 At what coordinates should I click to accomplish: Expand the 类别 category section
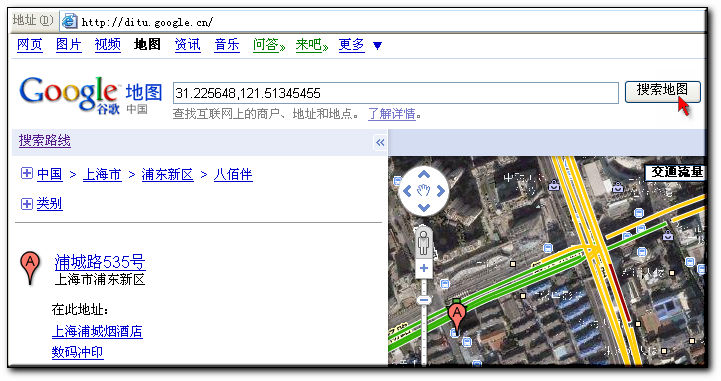click(27, 203)
